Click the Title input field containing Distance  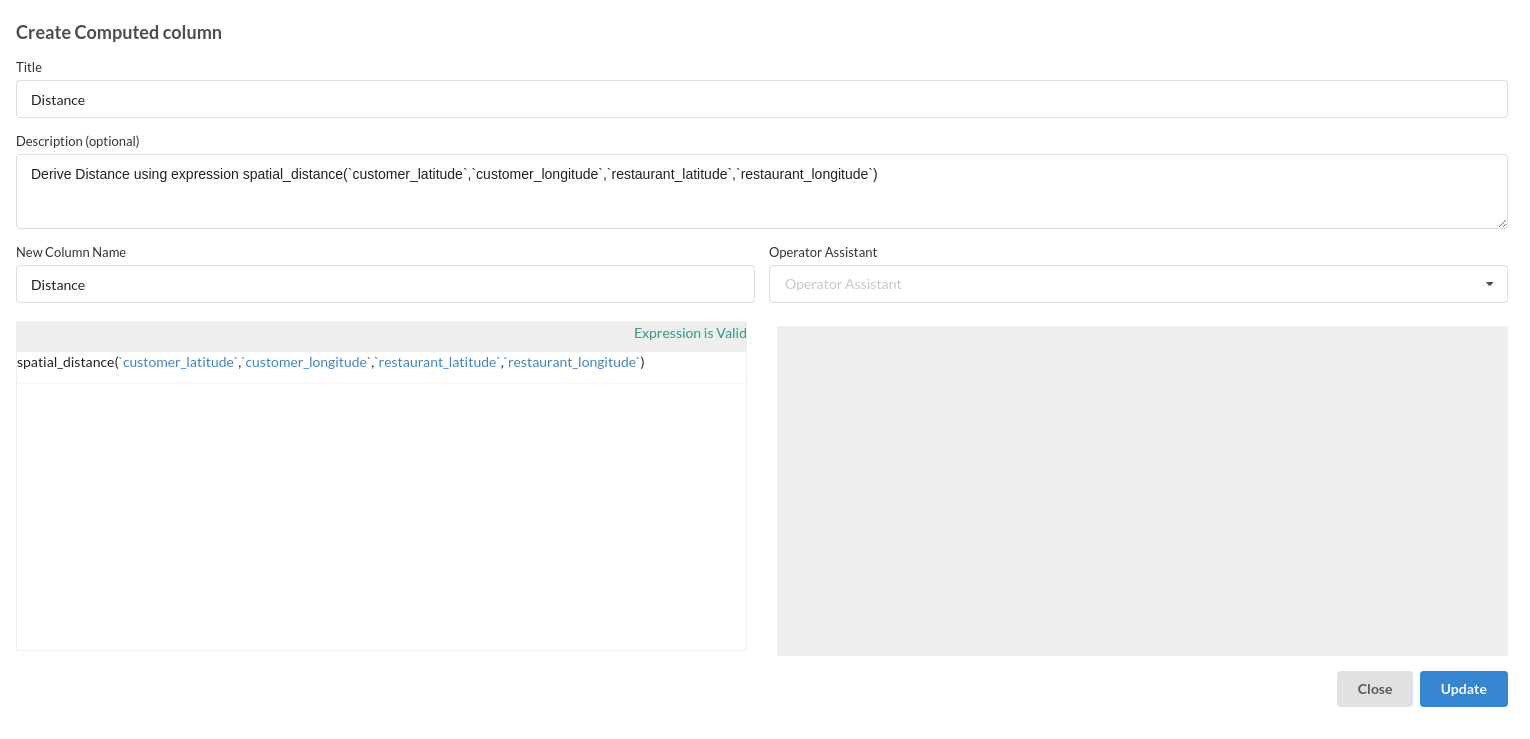point(761,99)
